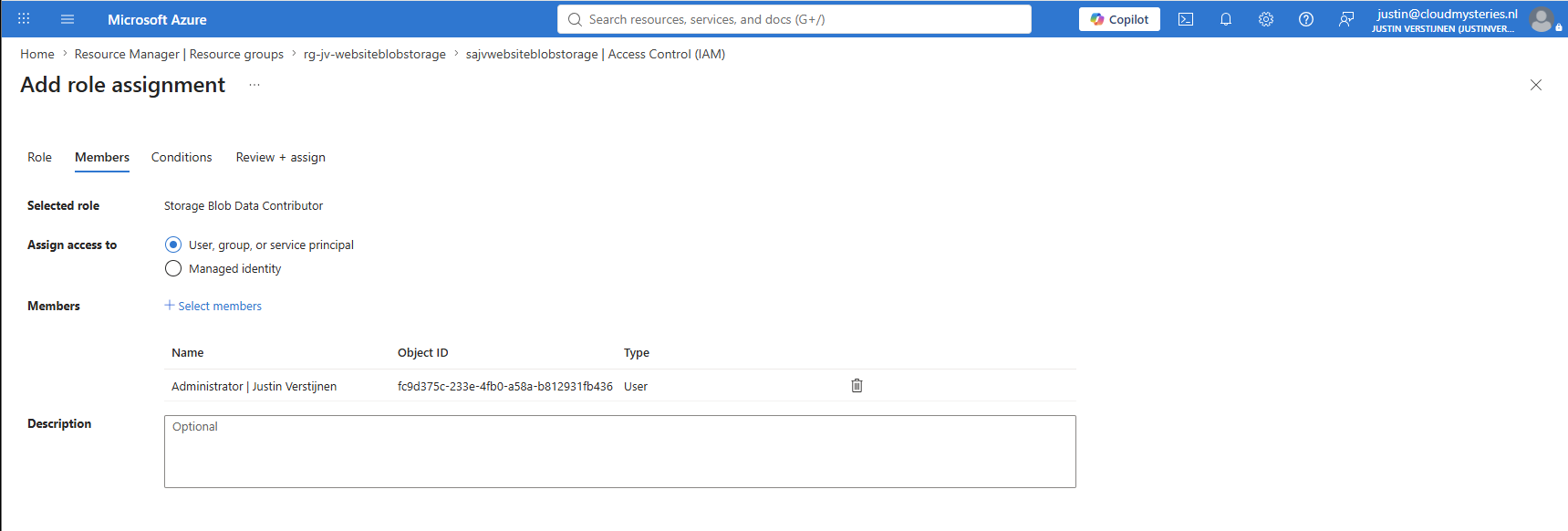This screenshot has width=1568, height=531.
Task: Switch to the Members tab
Action: pos(102,157)
